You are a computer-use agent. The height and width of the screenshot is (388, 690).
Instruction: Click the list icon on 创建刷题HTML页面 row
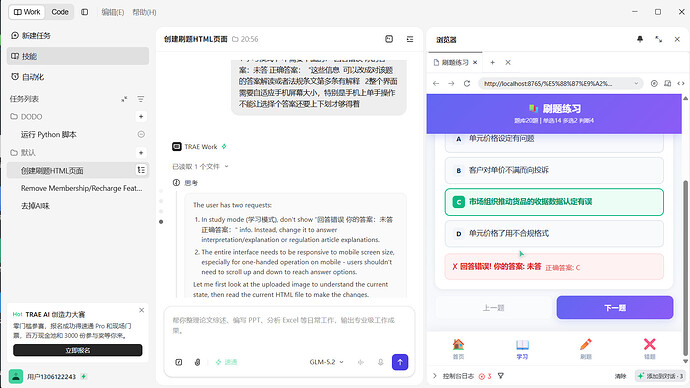click(x=141, y=170)
